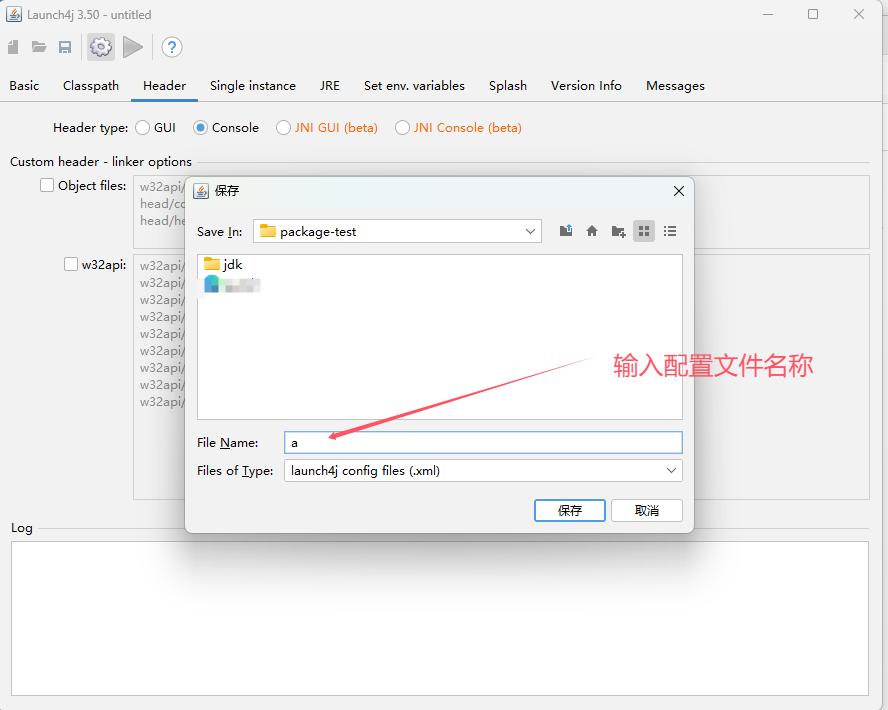Open the Splash tab
Viewport: 888px width, 710px height.
tap(508, 86)
